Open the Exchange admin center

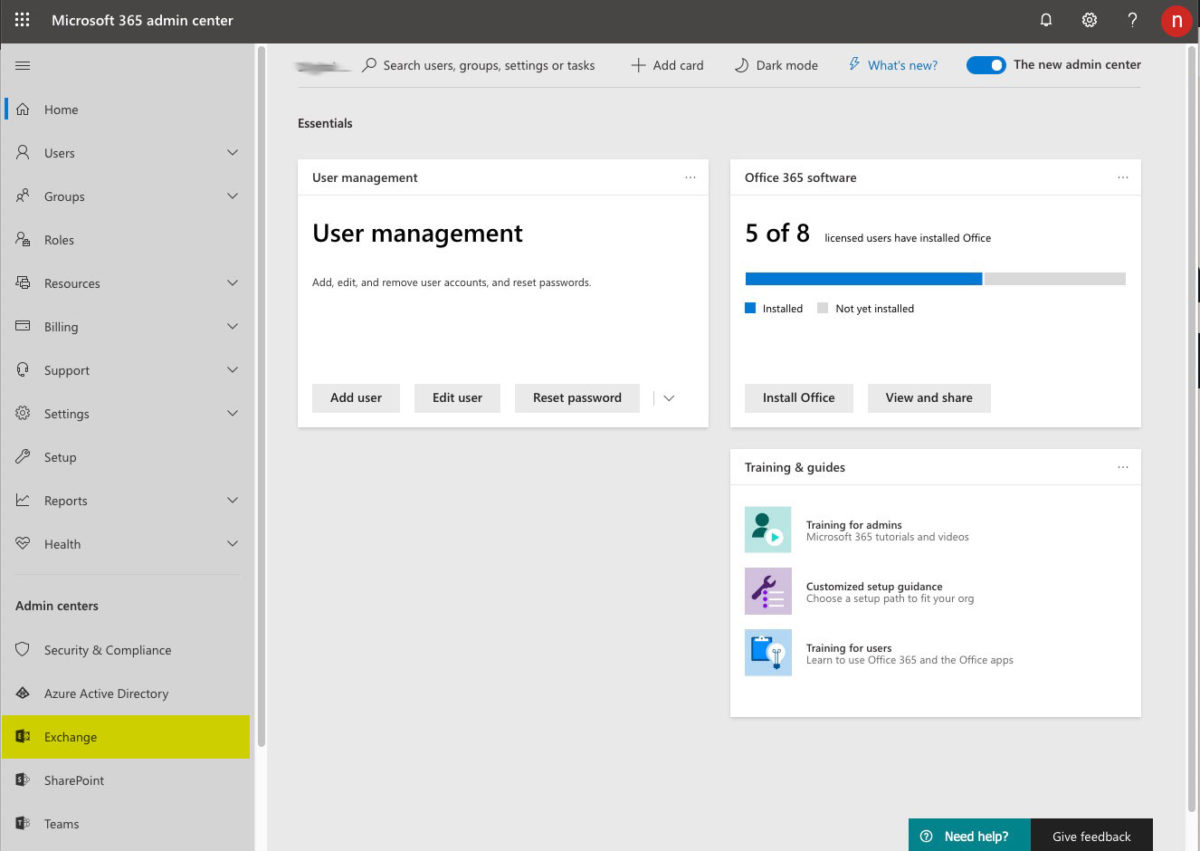pyautogui.click(x=70, y=737)
